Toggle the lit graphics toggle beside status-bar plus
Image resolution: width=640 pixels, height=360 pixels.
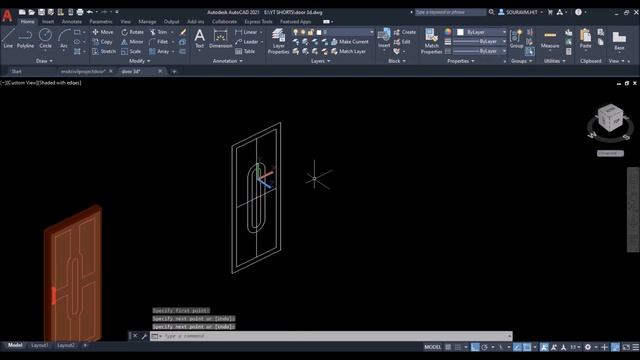(616, 347)
